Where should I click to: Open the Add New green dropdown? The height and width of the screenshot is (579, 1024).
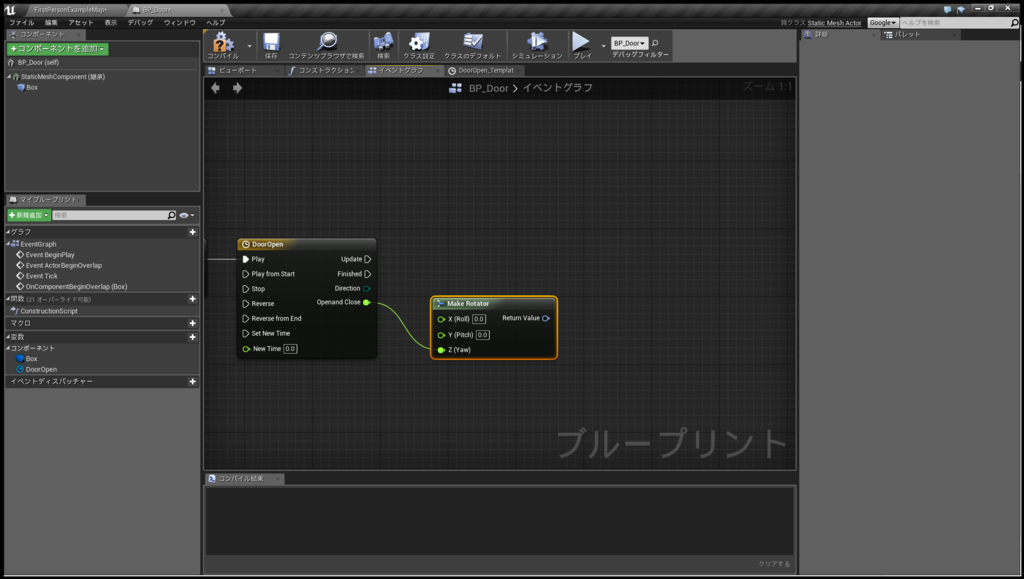pyautogui.click(x=29, y=215)
